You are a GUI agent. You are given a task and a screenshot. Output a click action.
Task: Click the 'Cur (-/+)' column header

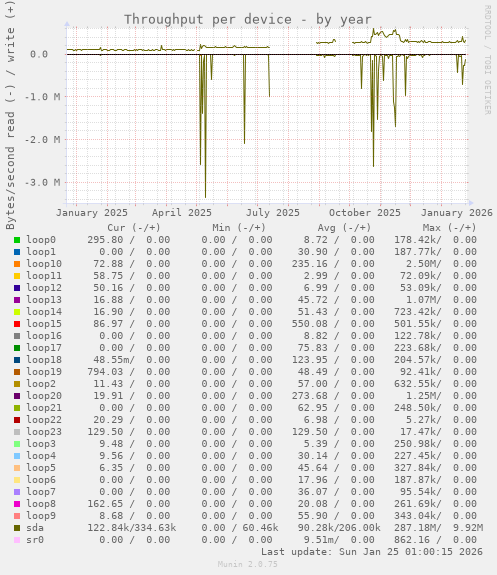(x=134, y=228)
